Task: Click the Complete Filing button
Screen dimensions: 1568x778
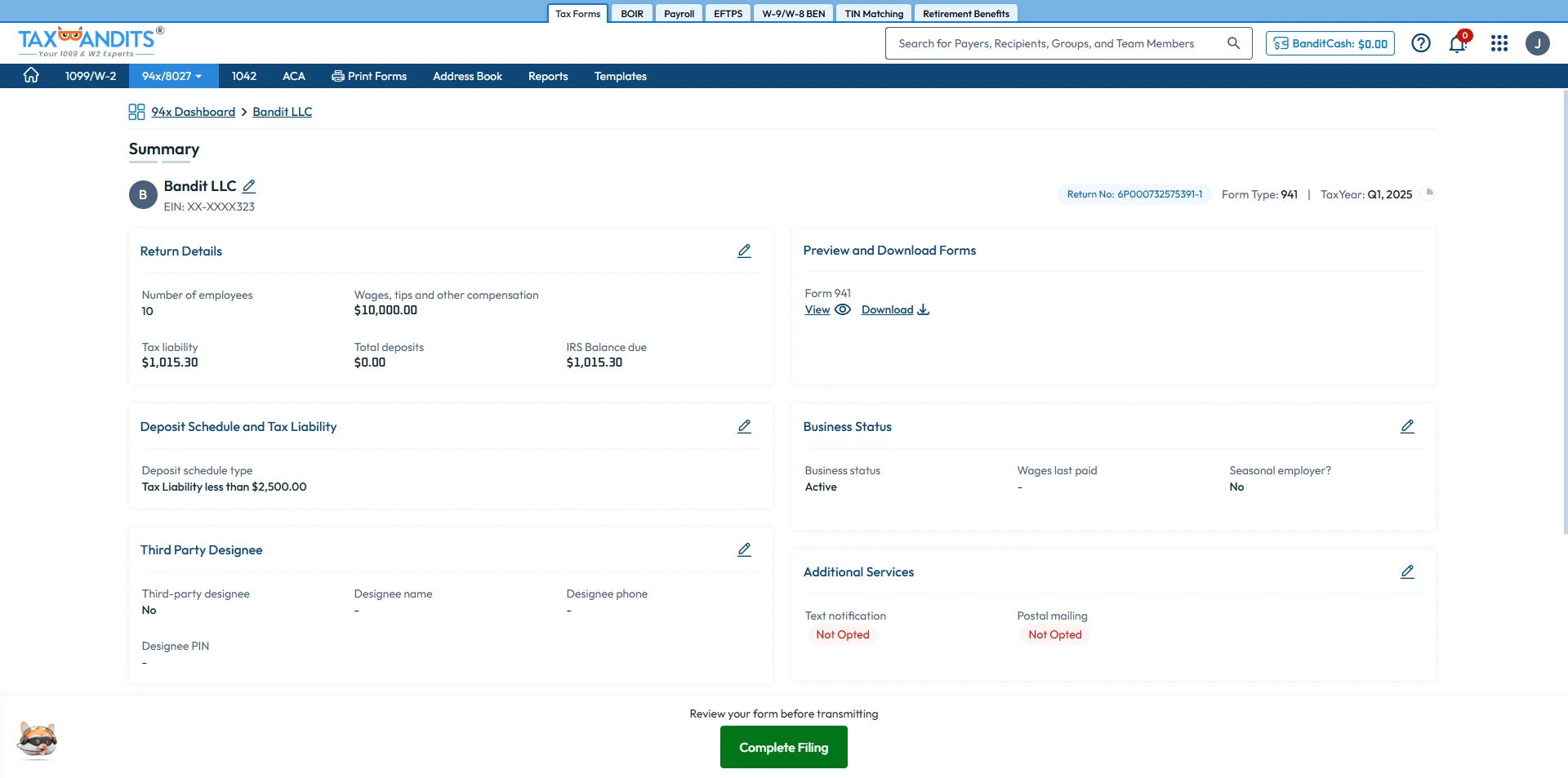Action: point(784,747)
